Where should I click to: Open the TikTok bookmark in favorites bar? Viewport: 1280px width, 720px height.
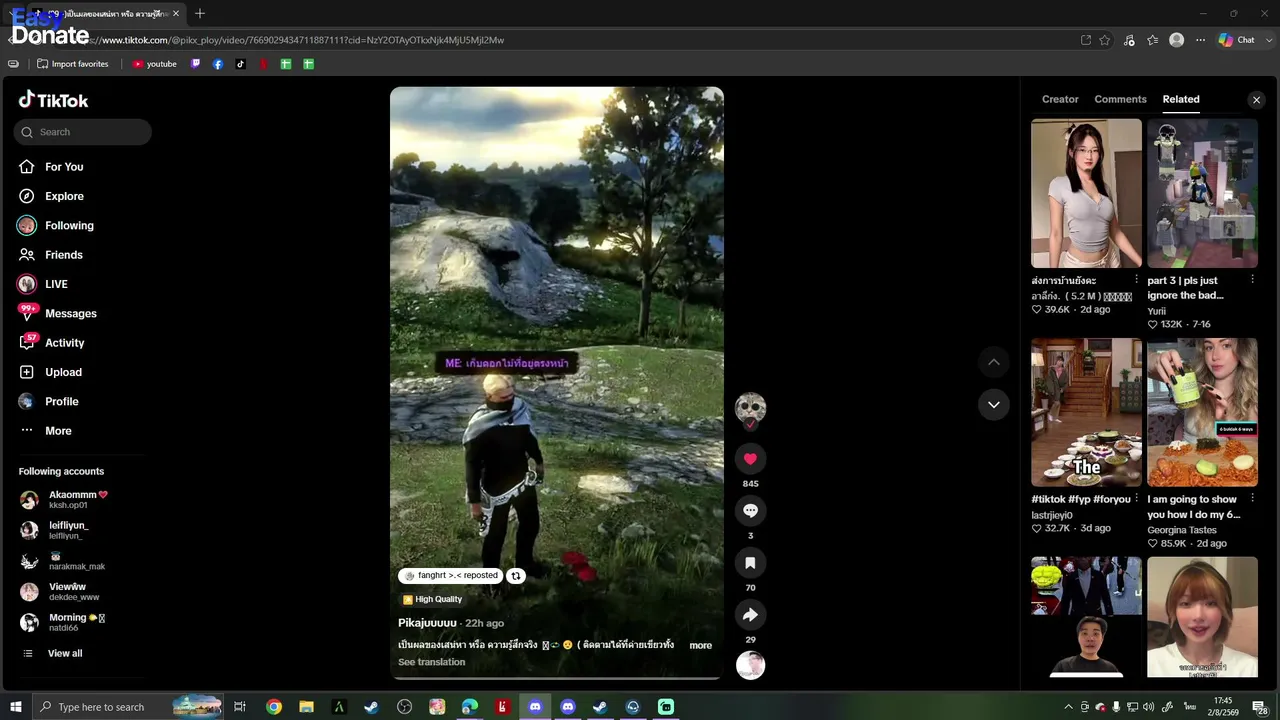pos(240,64)
